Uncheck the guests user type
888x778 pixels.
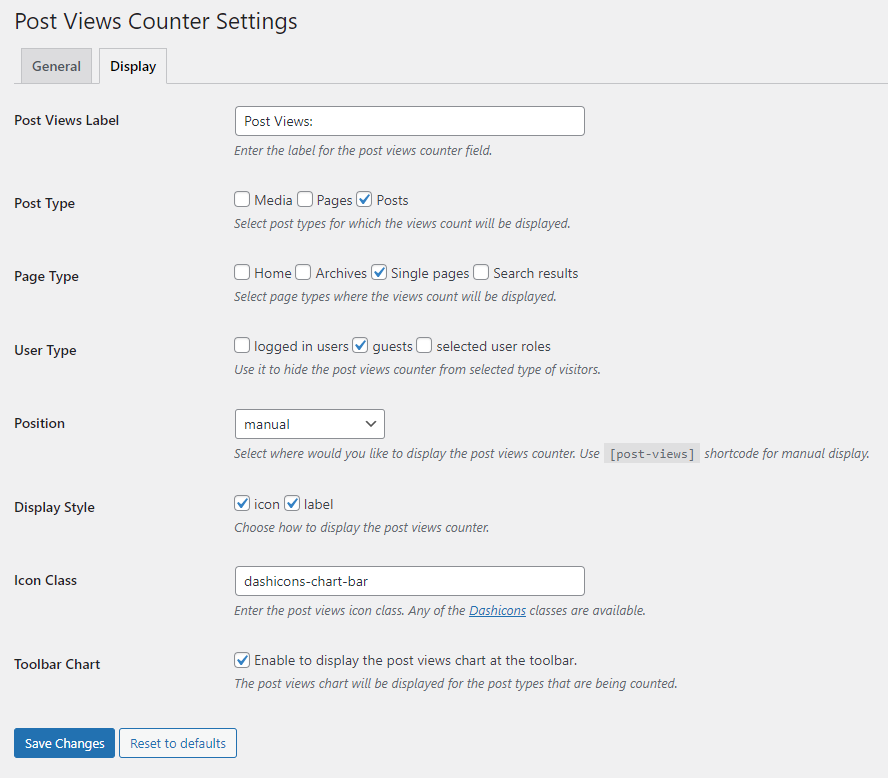point(360,344)
